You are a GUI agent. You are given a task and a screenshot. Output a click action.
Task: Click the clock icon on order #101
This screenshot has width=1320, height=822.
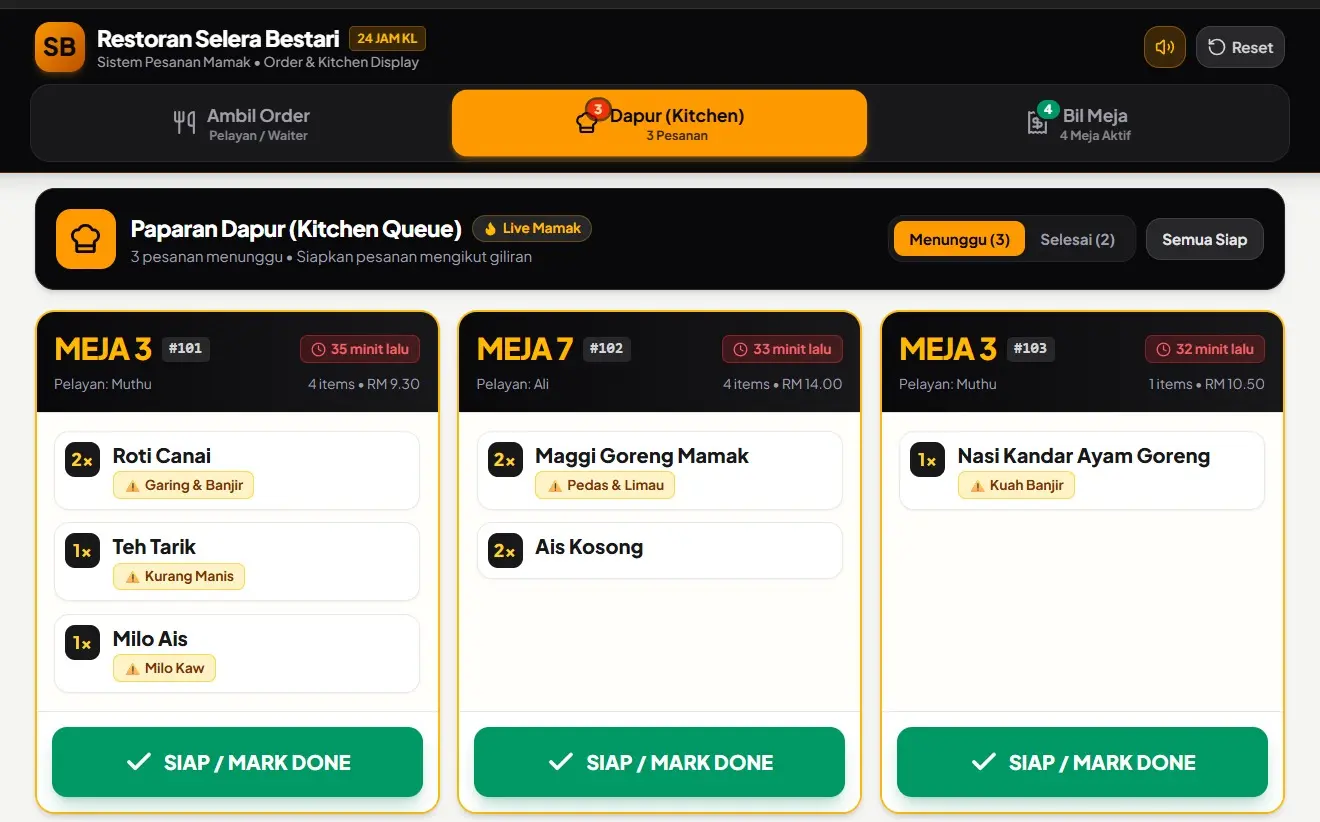tap(319, 349)
